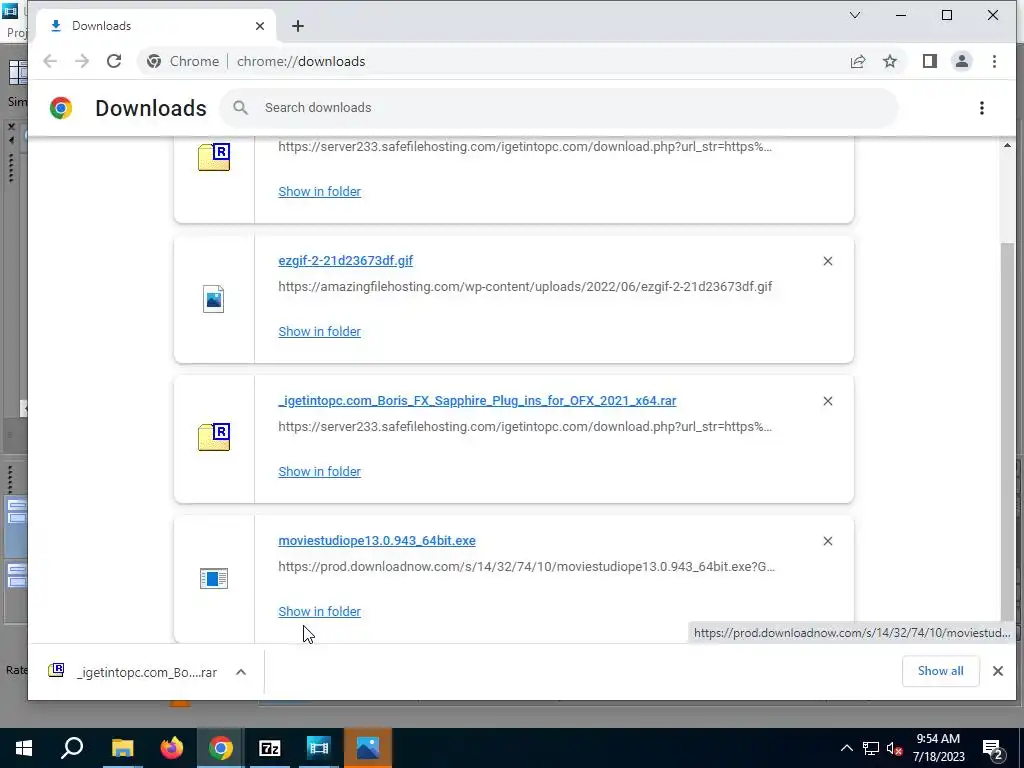Open the Chrome three-dot browser menu

coord(994,61)
